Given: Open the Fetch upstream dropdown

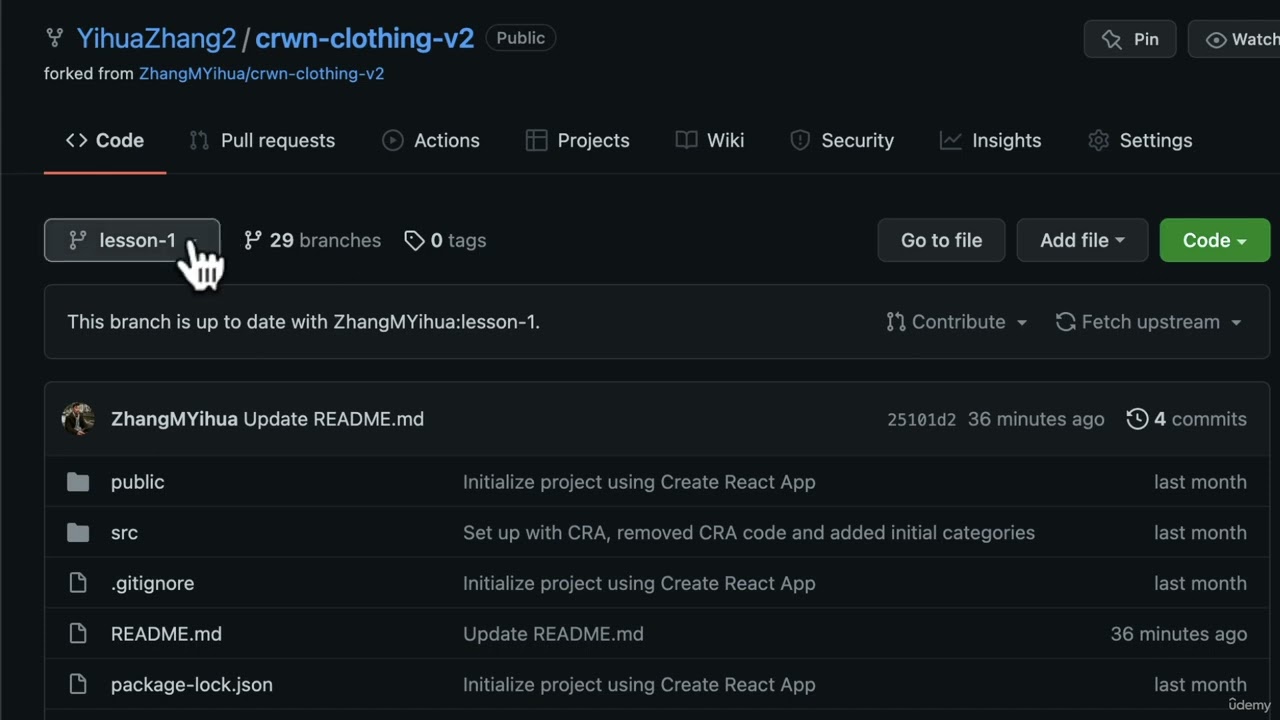Looking at the screenshot, I should [1149, 322].
